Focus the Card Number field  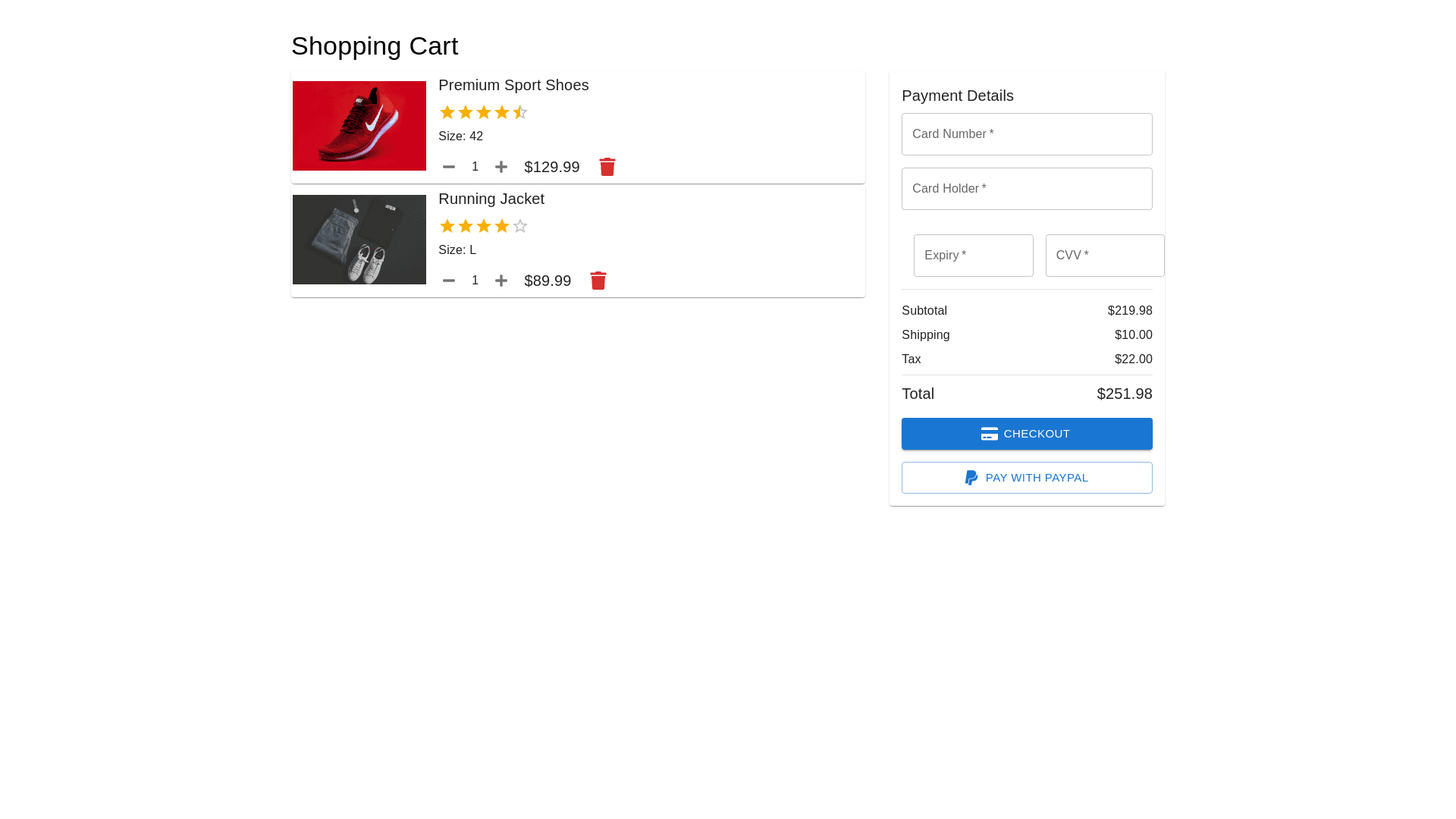click(1027, 134)
